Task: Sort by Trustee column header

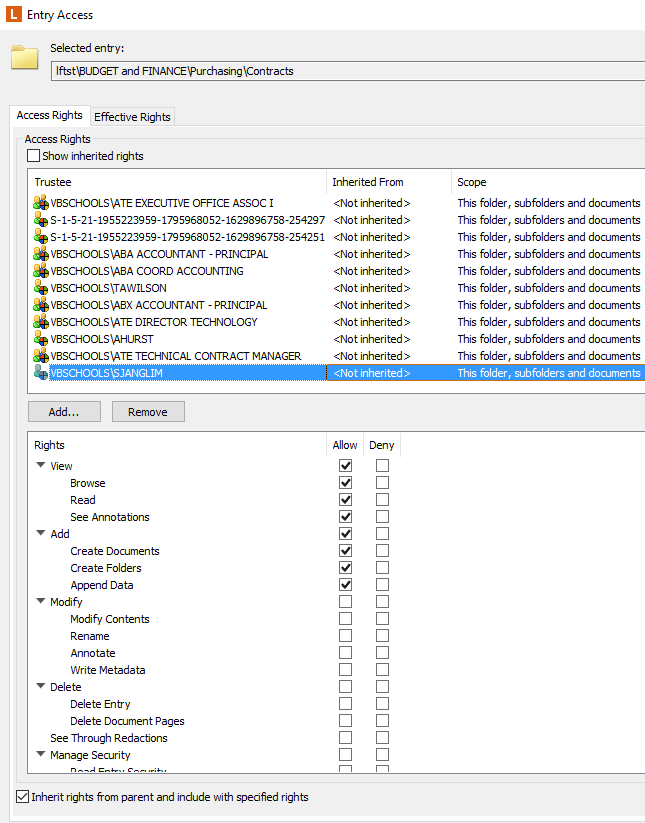Action: 177,182
